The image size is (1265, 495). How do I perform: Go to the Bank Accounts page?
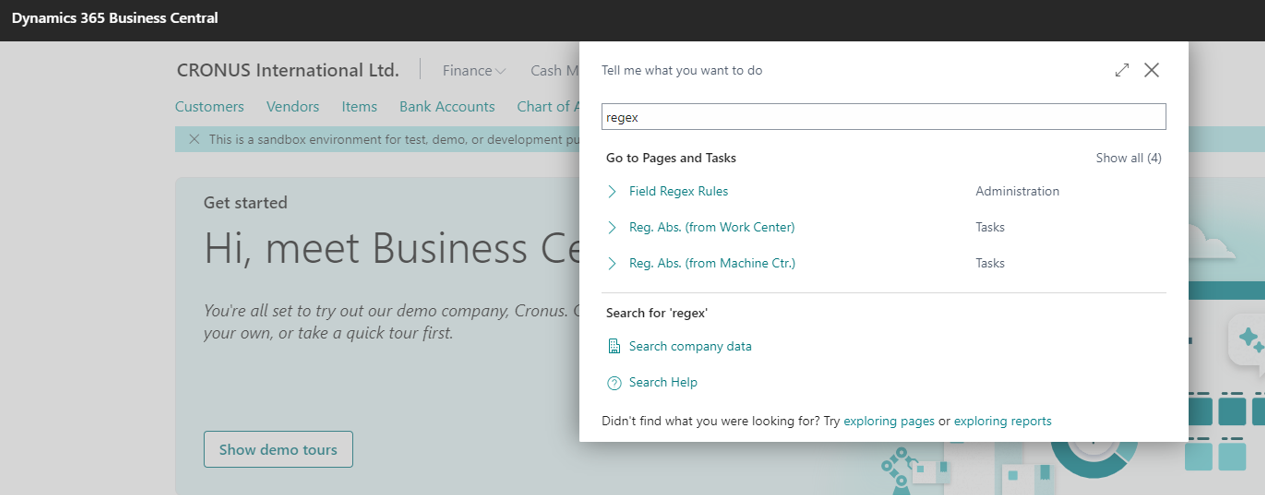[446, 106]
